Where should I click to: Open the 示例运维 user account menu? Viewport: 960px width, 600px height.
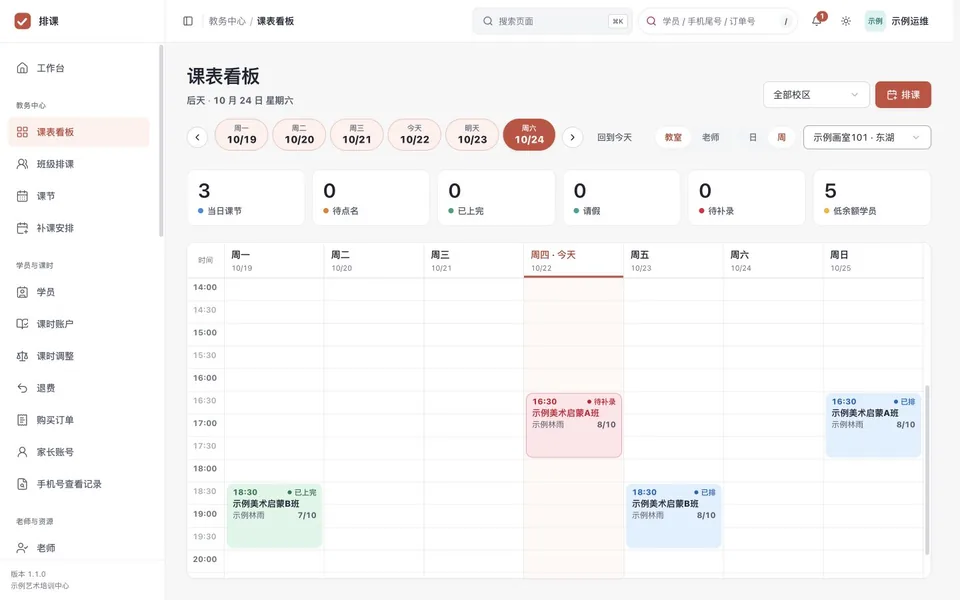[897, 21]
